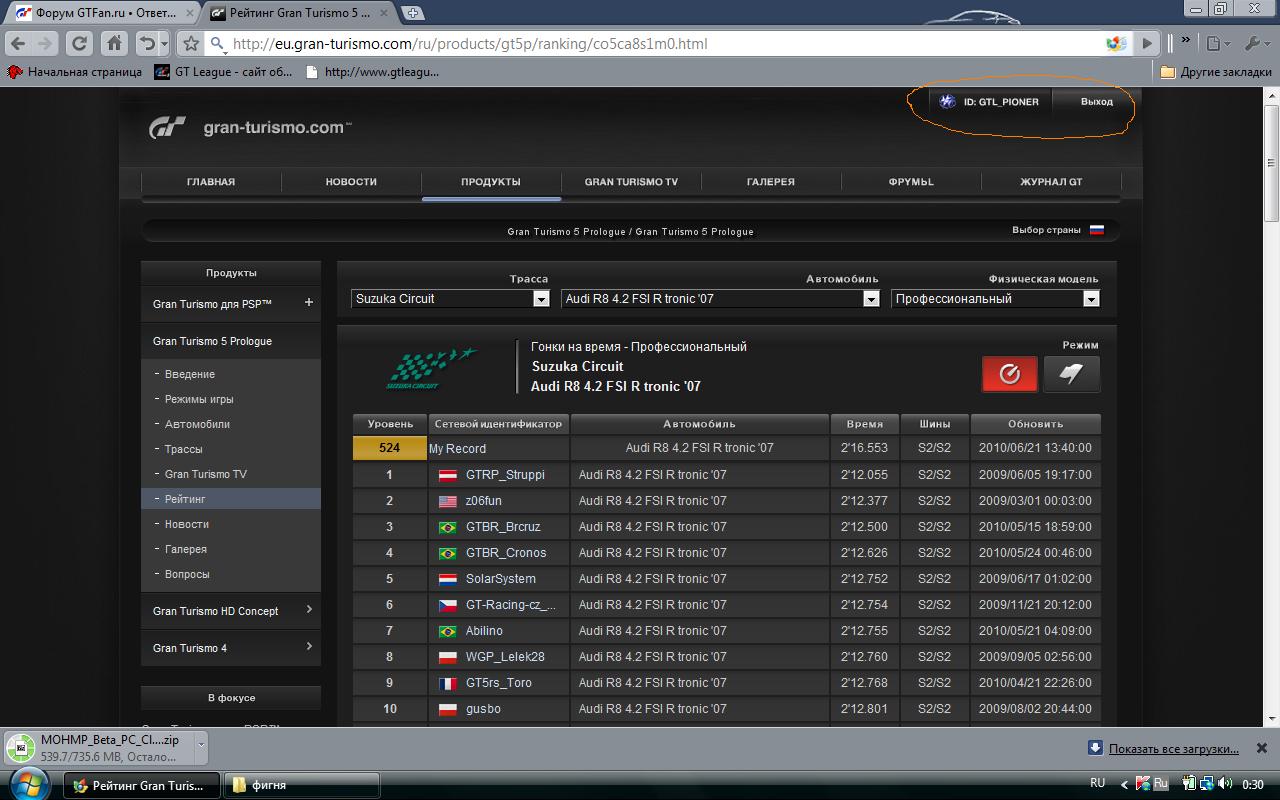Open the Вопросы sidebar link

tap(187, 574)
